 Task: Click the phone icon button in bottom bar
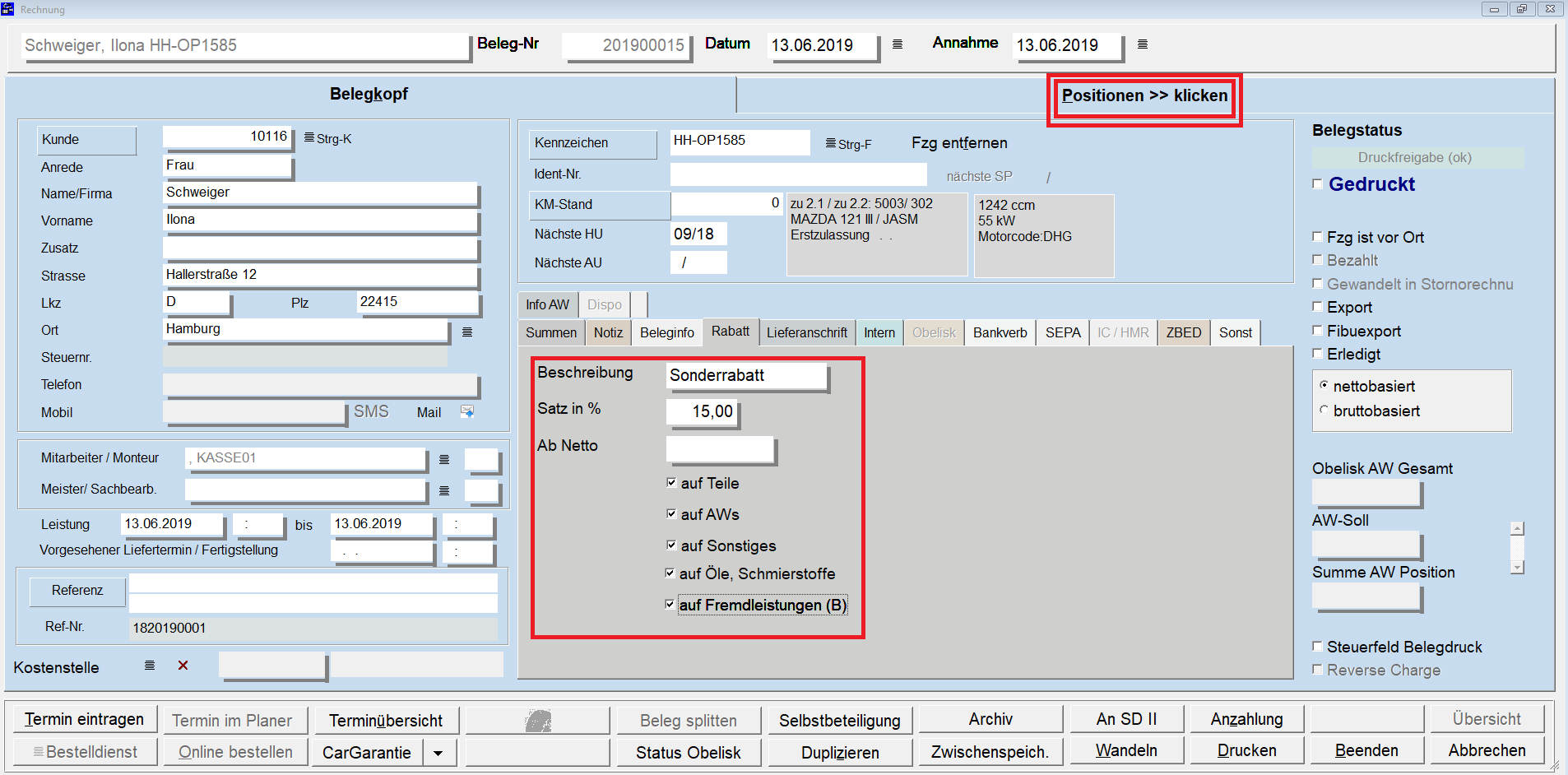click(x=538, y=721)
